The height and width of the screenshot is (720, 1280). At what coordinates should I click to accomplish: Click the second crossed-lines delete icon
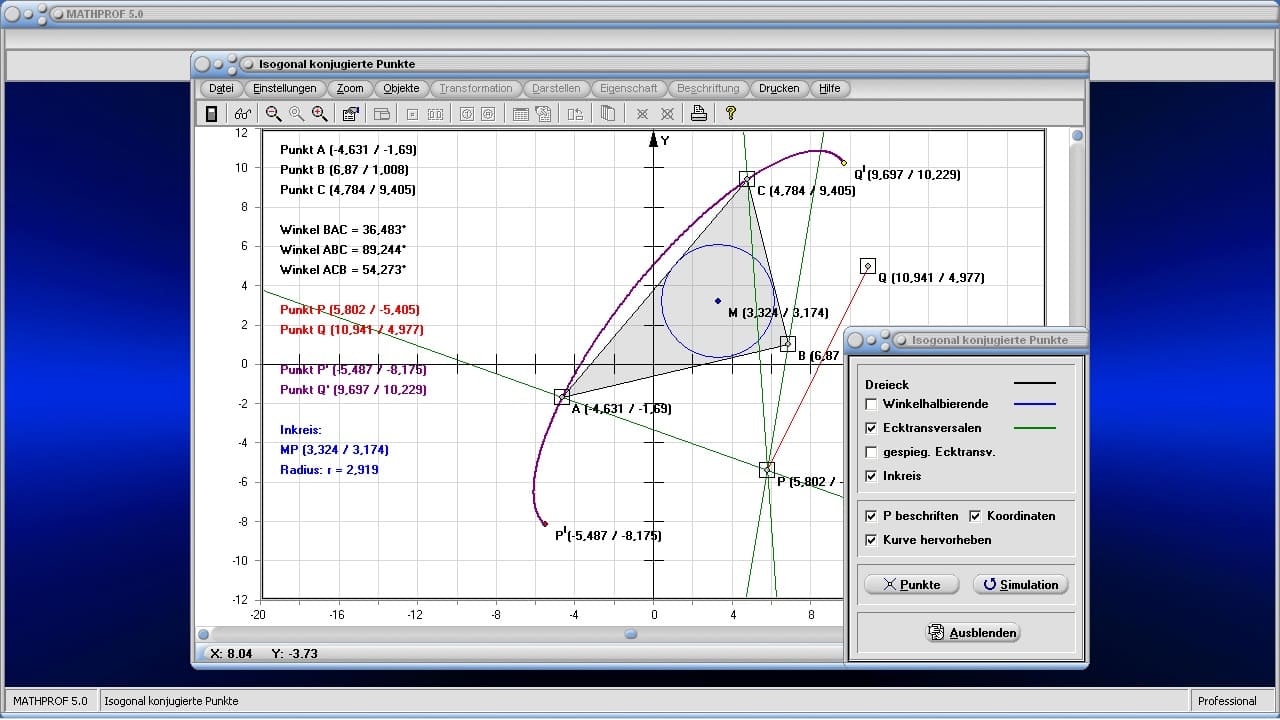tap(667, 114)
